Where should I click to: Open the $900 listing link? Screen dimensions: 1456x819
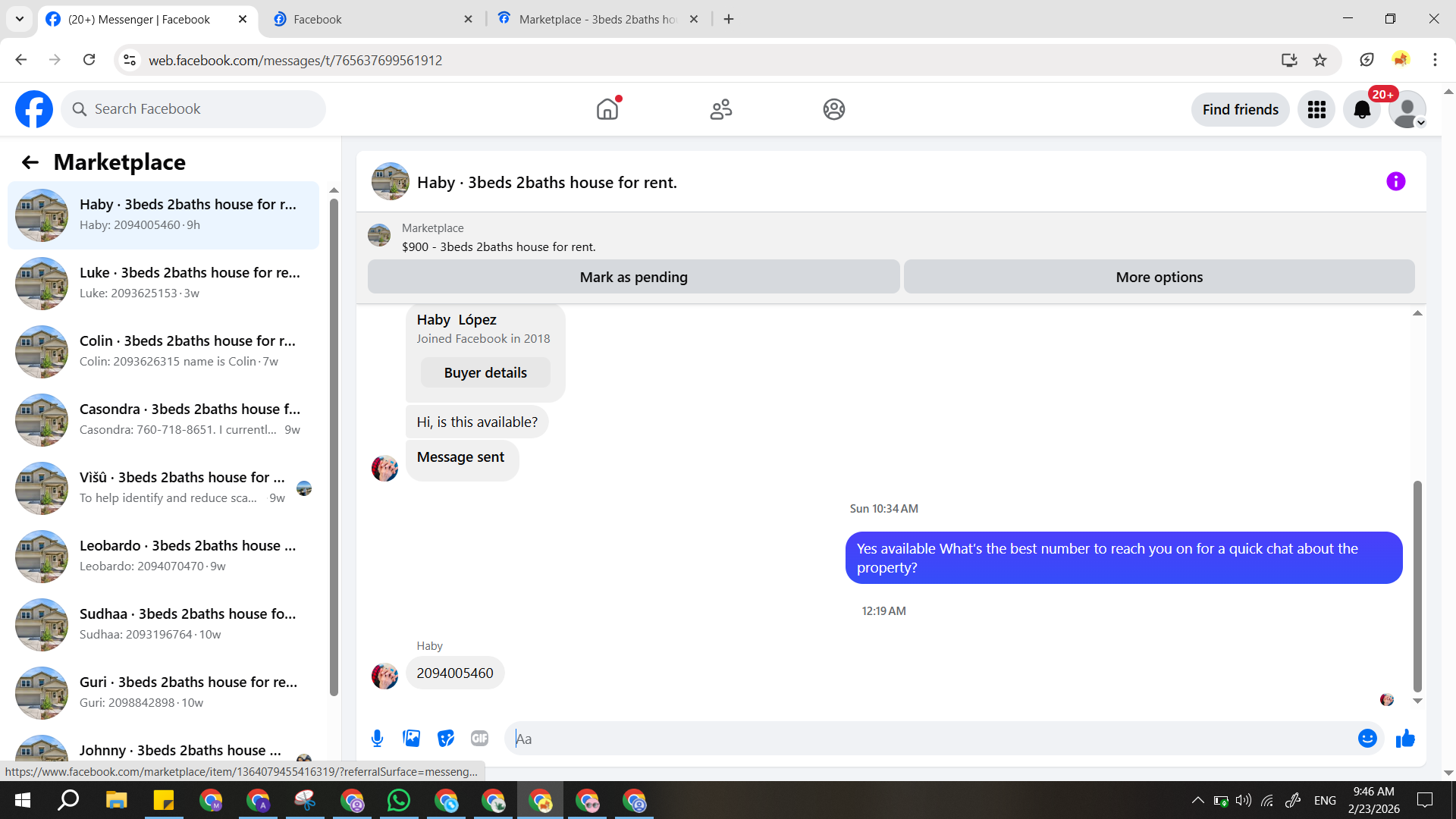pyautogui.click(x=499, y=246)
